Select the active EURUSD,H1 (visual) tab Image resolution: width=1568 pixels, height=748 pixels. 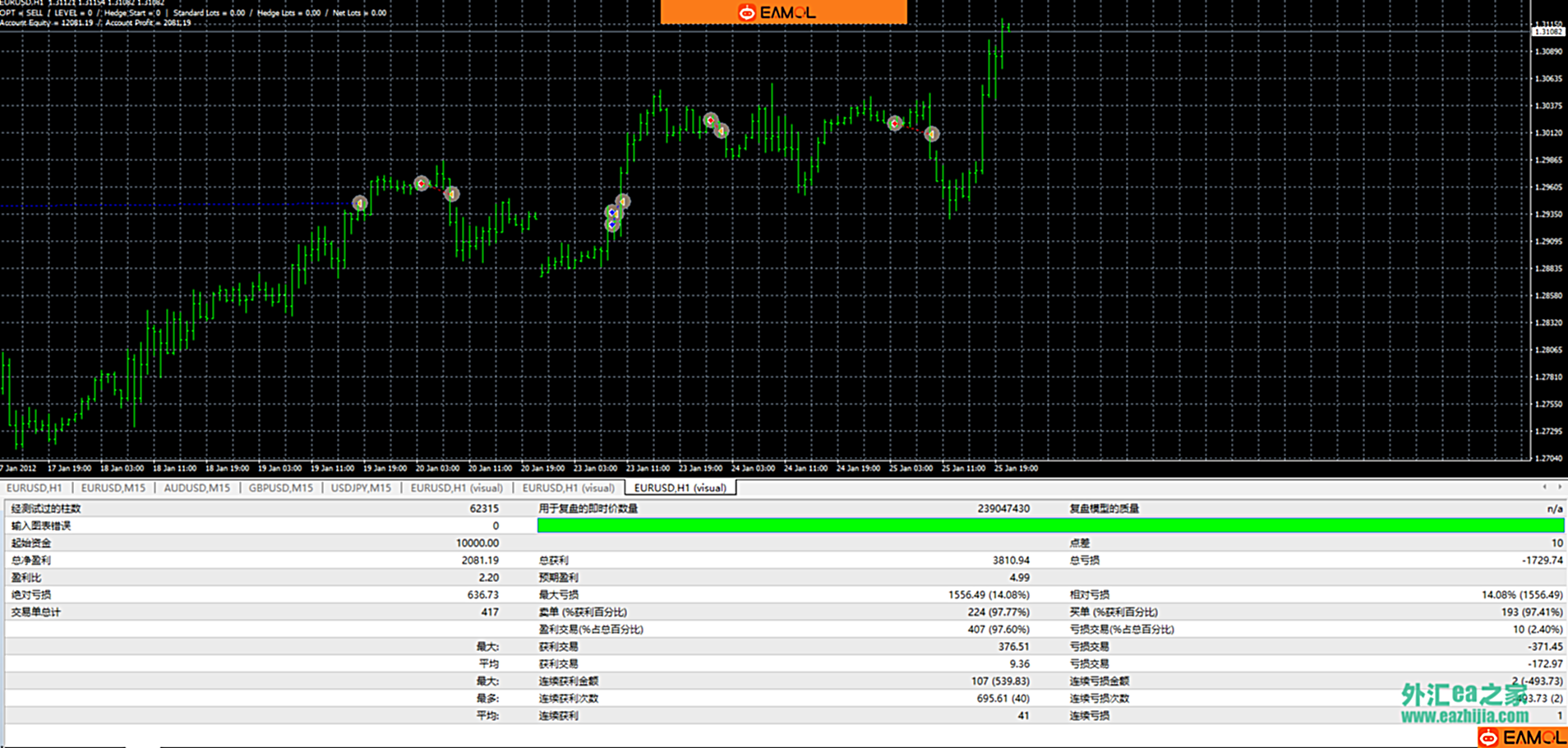point(680,487)
